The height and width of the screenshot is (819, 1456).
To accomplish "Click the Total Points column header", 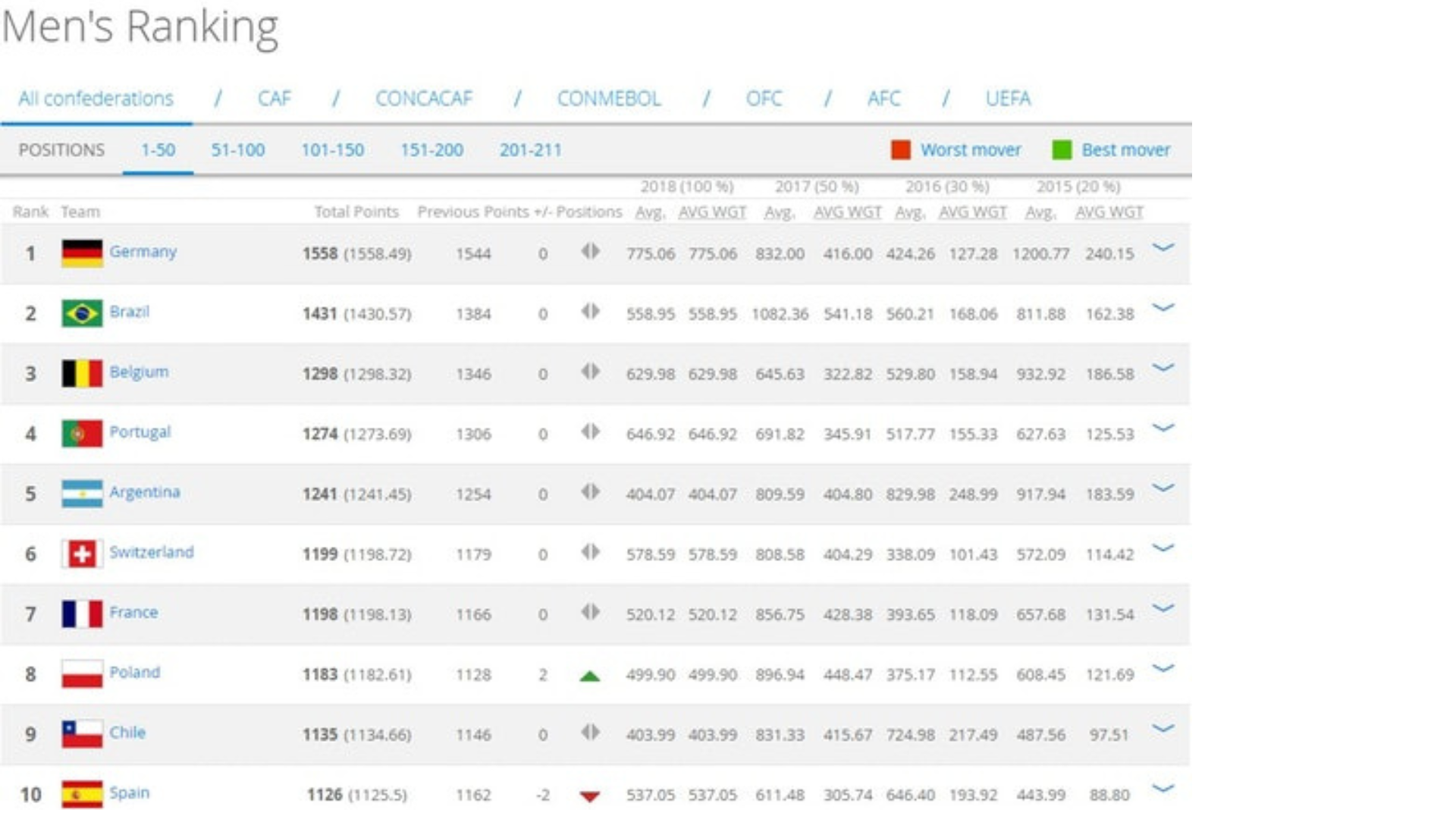I will (x=356, y=212).
